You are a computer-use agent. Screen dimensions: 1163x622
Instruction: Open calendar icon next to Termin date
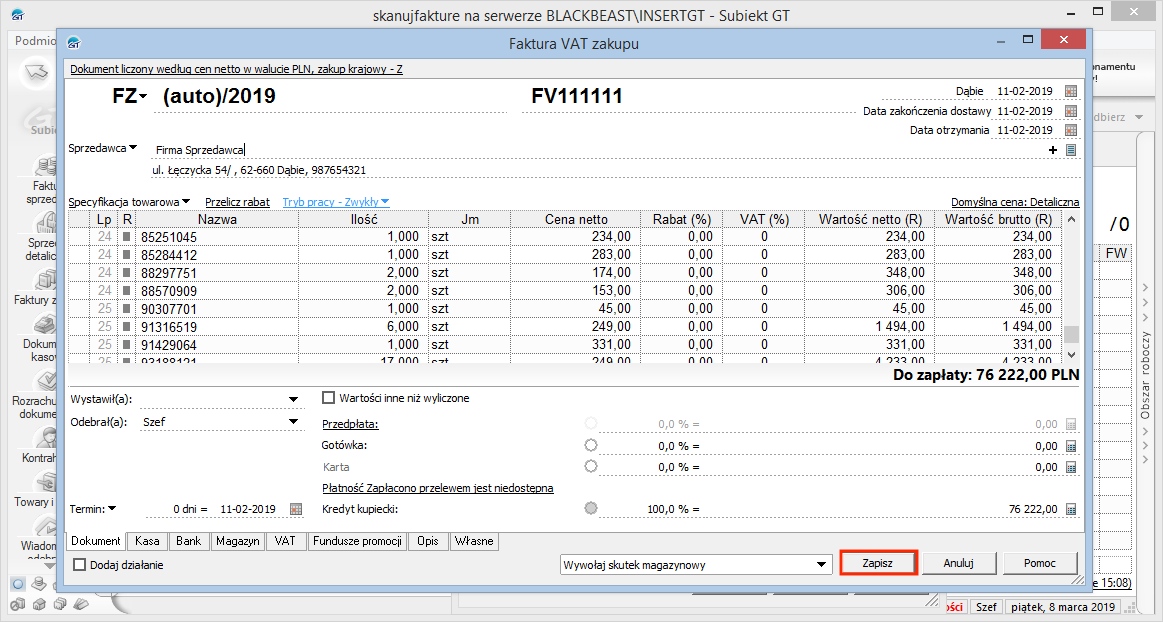coord(295,509)
